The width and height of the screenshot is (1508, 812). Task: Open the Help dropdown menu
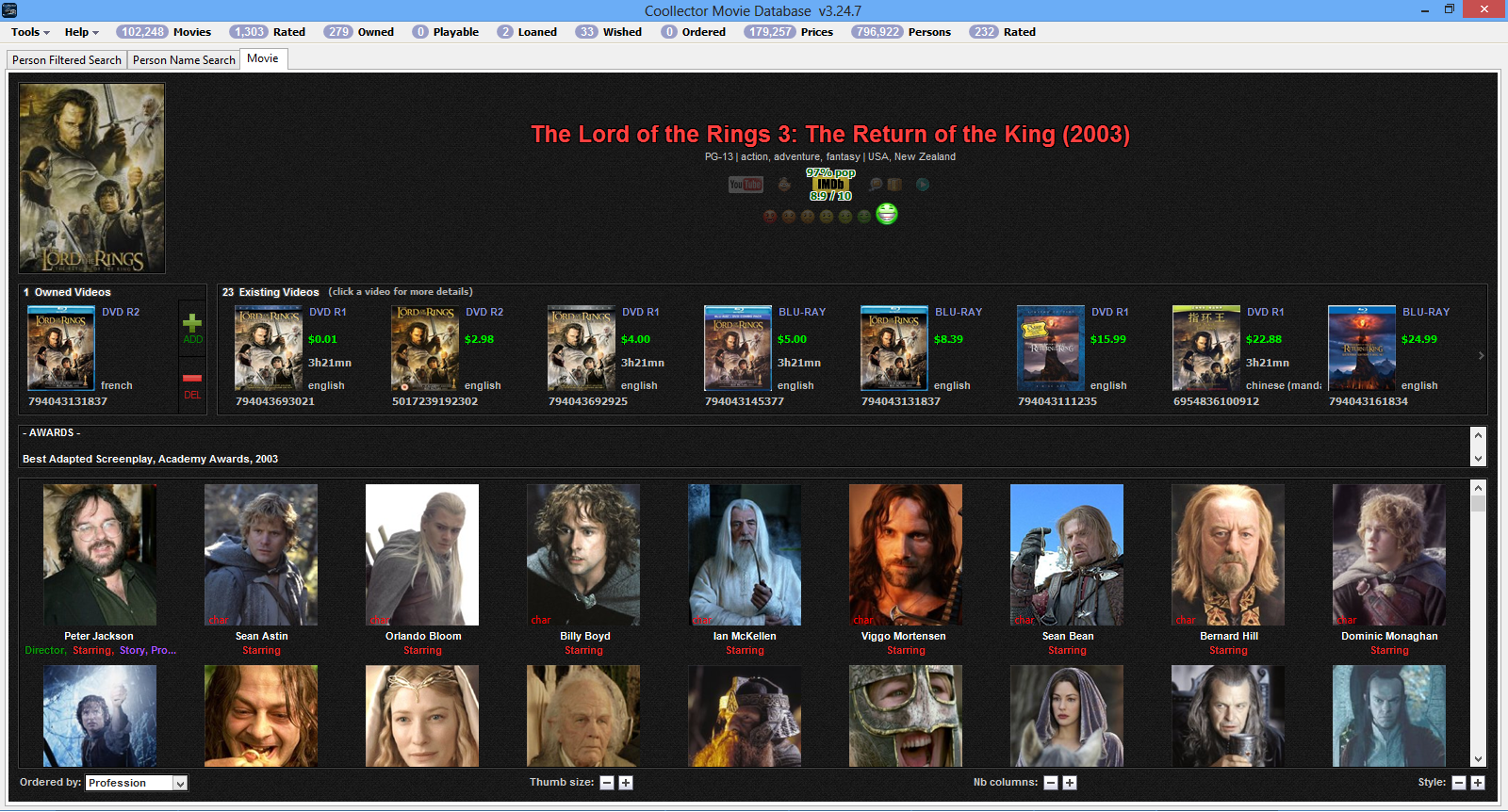tap(81, 32)
